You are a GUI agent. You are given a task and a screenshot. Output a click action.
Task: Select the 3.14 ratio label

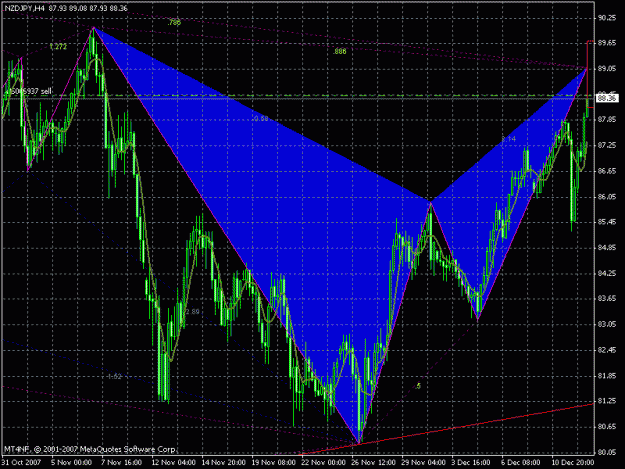point(509,139)
